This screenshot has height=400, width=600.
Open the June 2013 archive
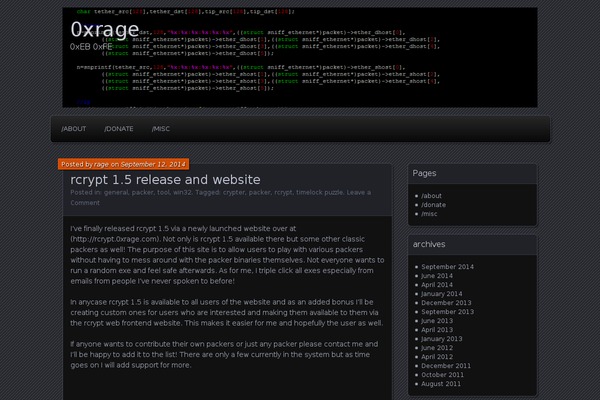click(437, 321)
